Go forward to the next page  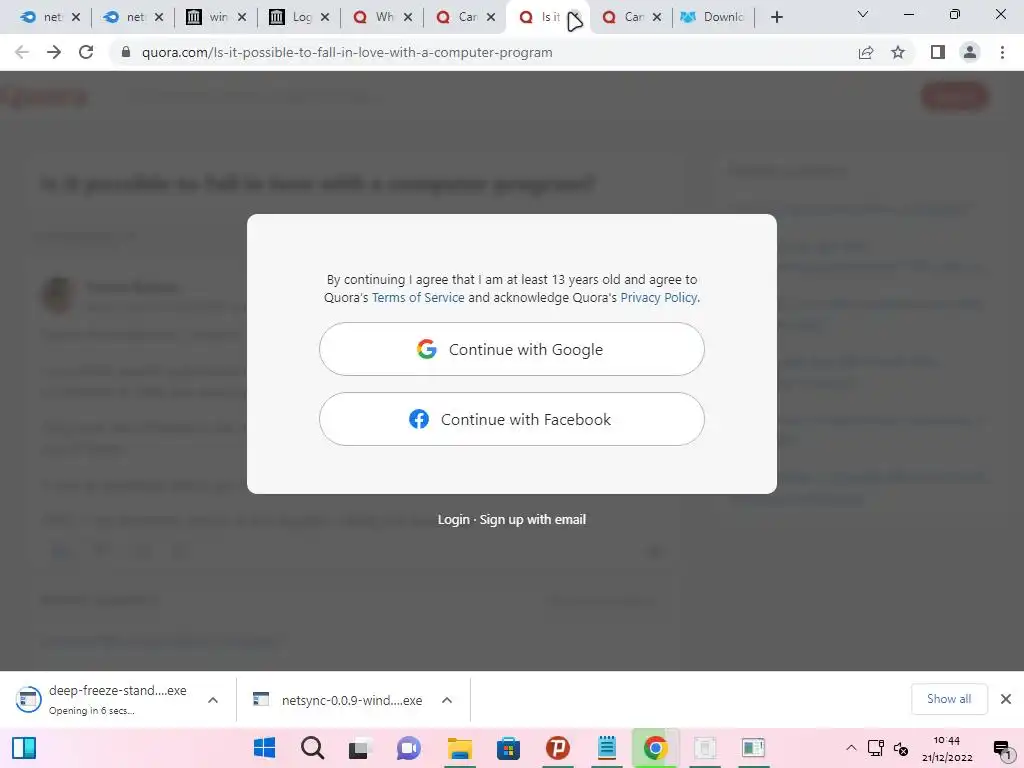tap(54, 52)
